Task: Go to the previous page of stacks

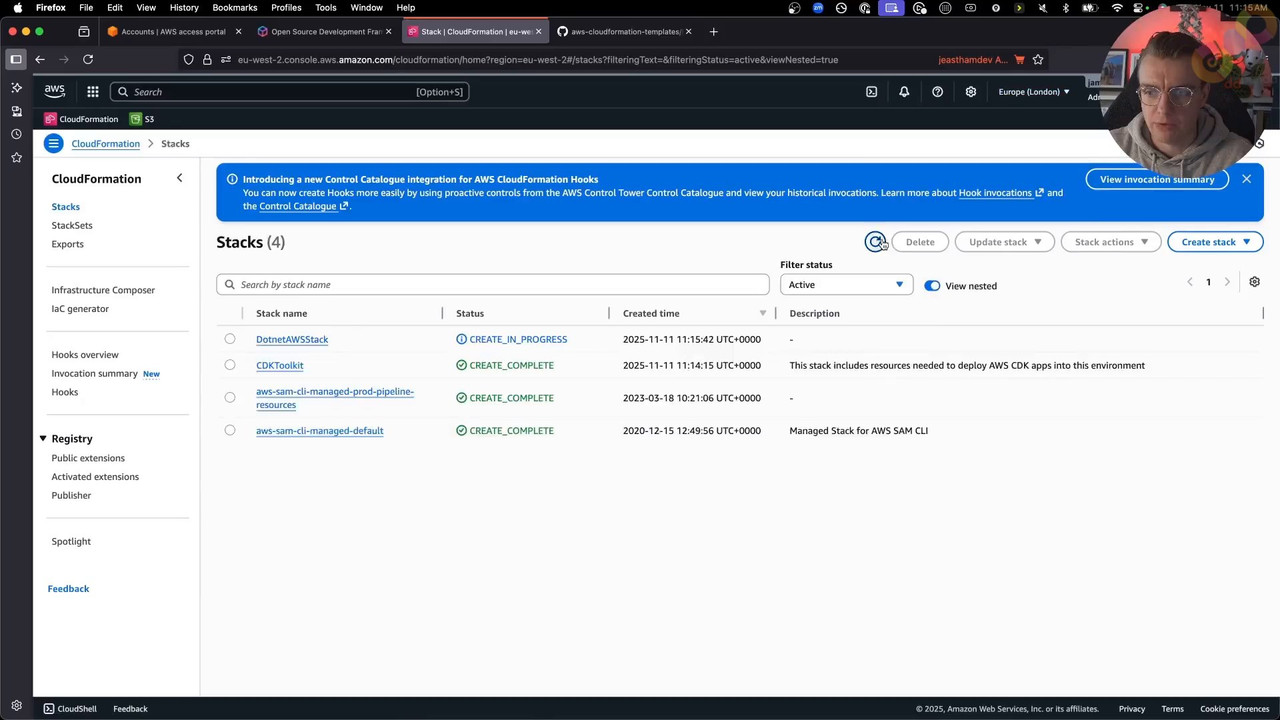Action: pyautogui.click(x=1189, y=282)
